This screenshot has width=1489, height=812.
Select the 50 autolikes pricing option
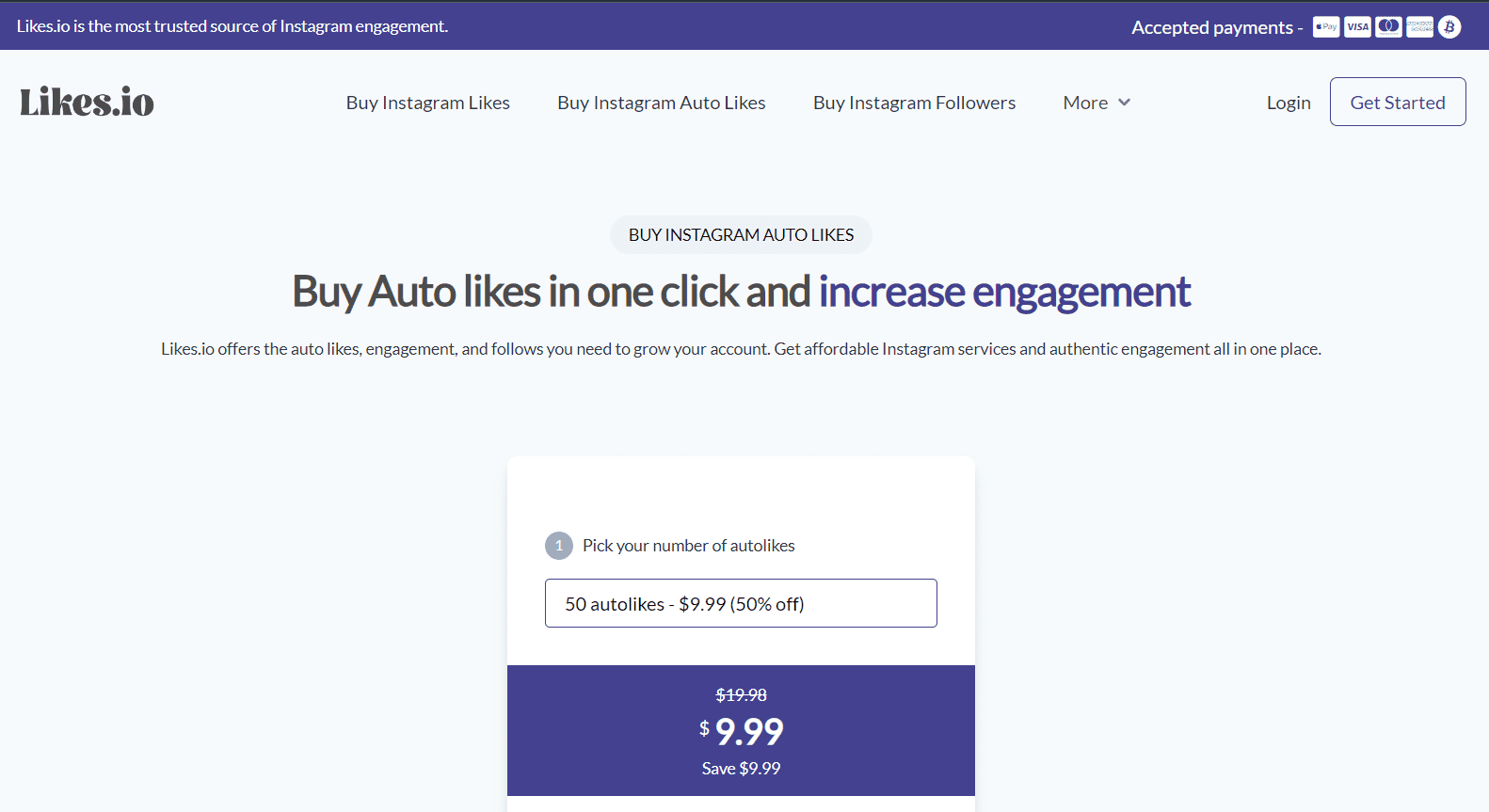741,603
